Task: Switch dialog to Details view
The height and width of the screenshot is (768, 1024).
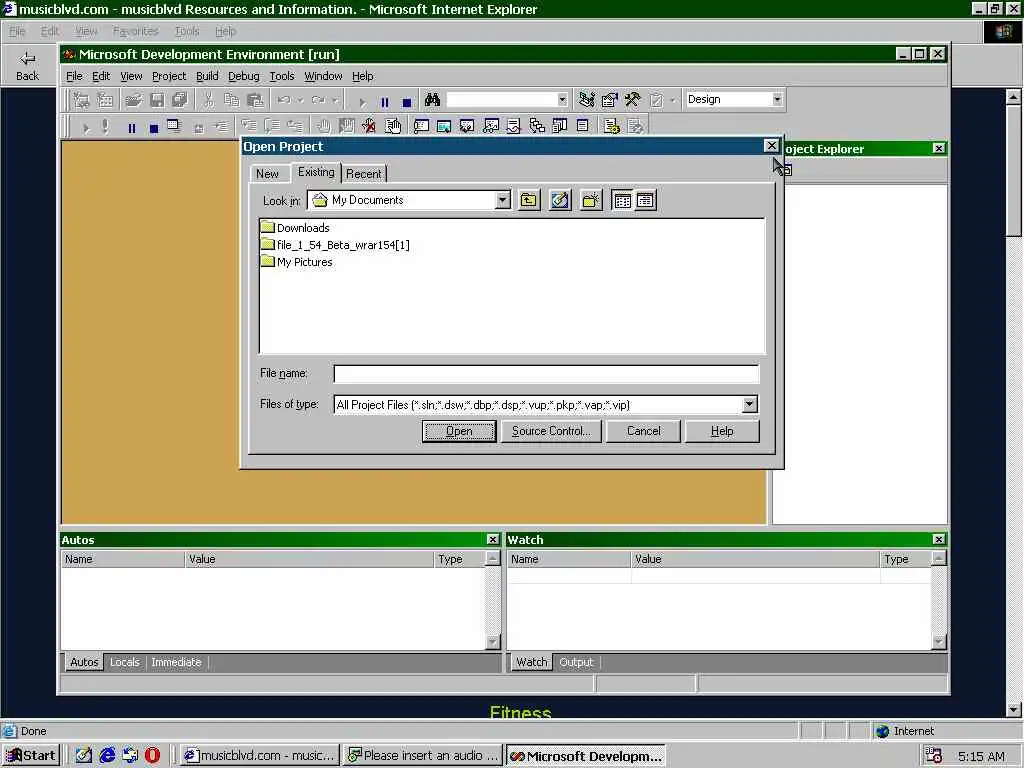Action: (645, 200)
